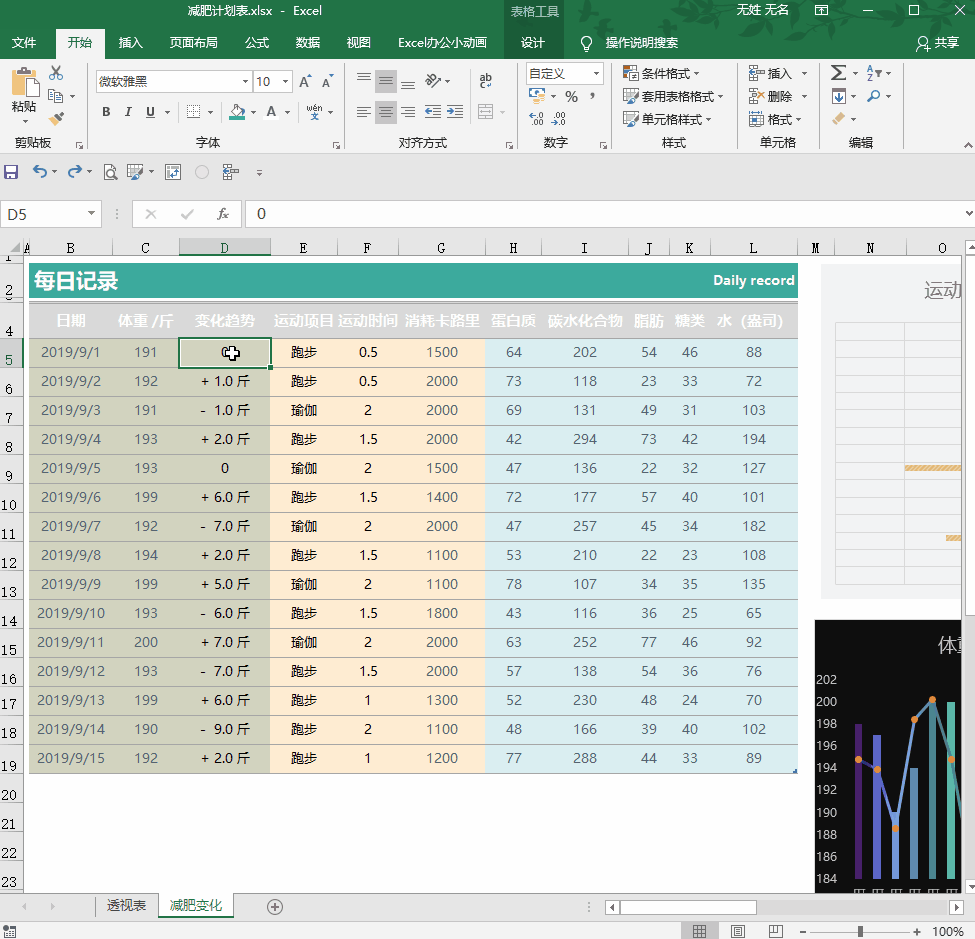Redo the last action
This screenshot has height=939, width=975.
tap(75, 172)
